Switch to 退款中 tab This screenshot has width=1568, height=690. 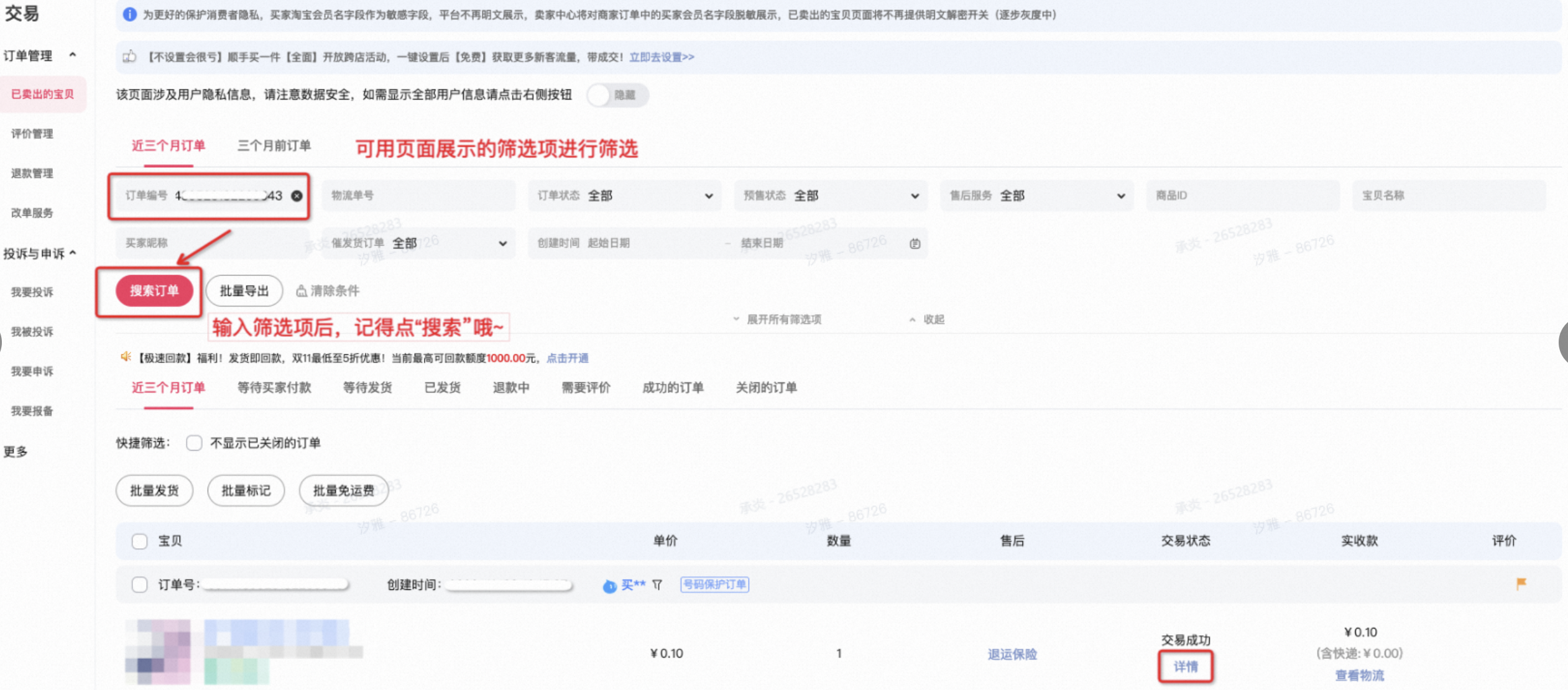click(511, 387)
